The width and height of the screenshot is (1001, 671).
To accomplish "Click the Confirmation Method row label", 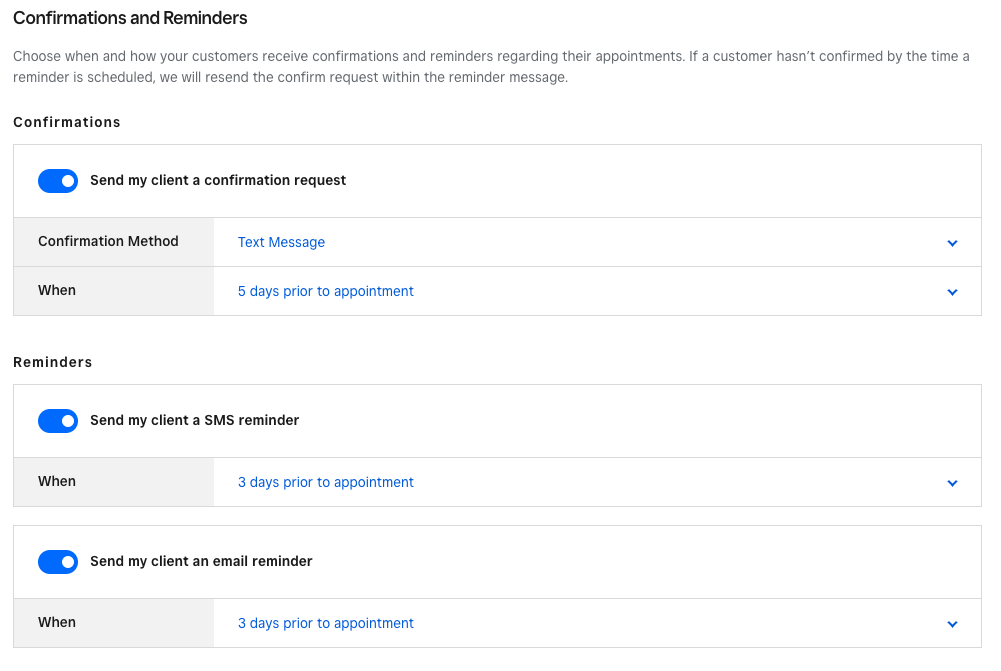I will click(x=108, y=241).
